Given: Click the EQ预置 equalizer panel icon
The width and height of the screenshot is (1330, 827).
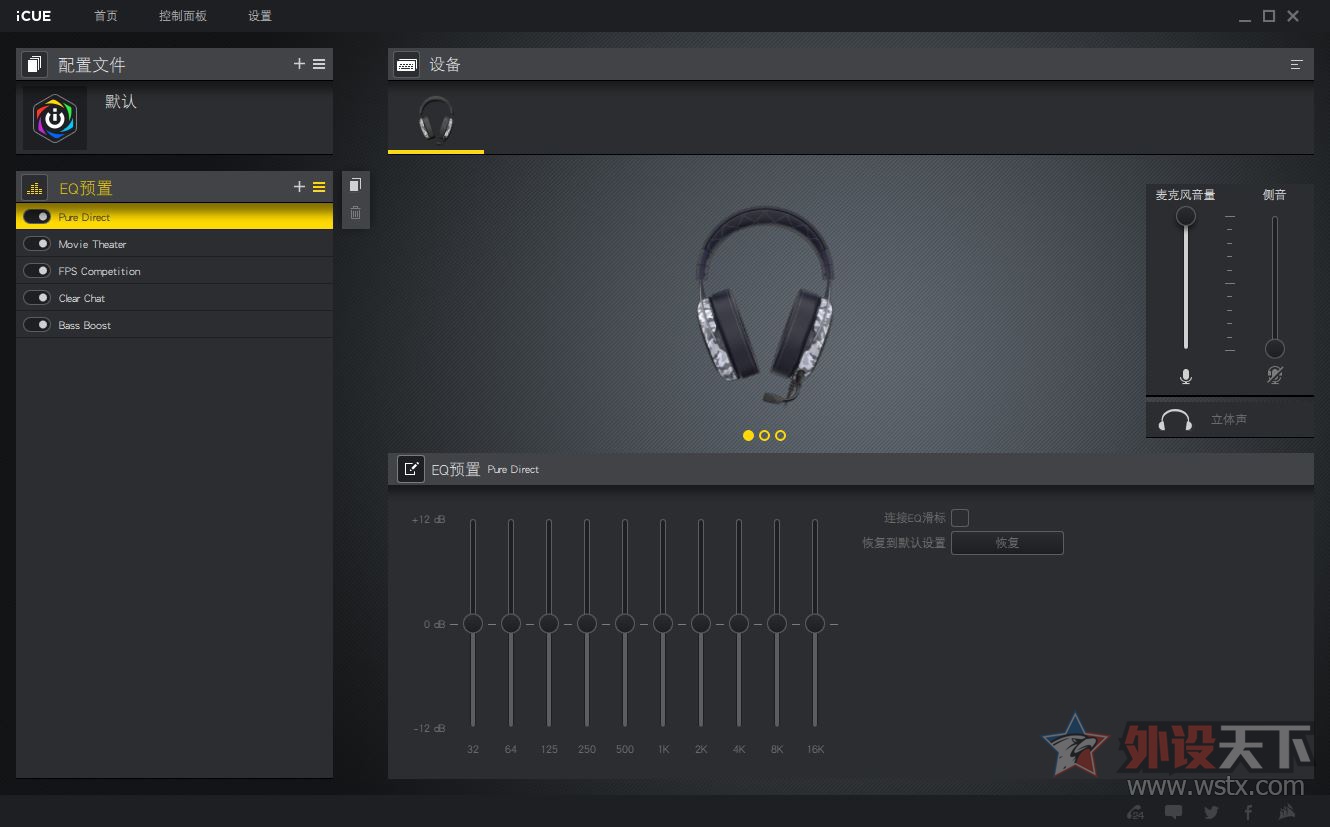Looking at the screenshot, I should (34, 188).
